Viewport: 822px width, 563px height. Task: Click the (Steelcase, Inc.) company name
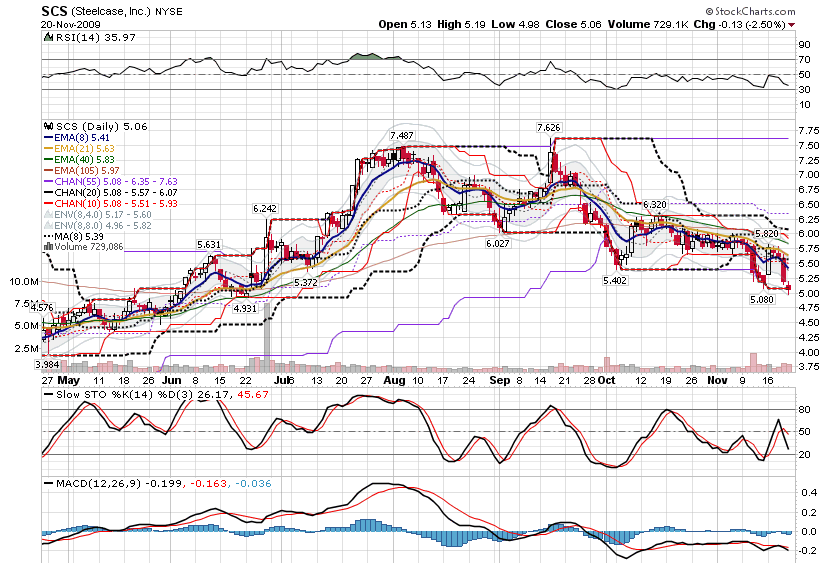point(111,12)
